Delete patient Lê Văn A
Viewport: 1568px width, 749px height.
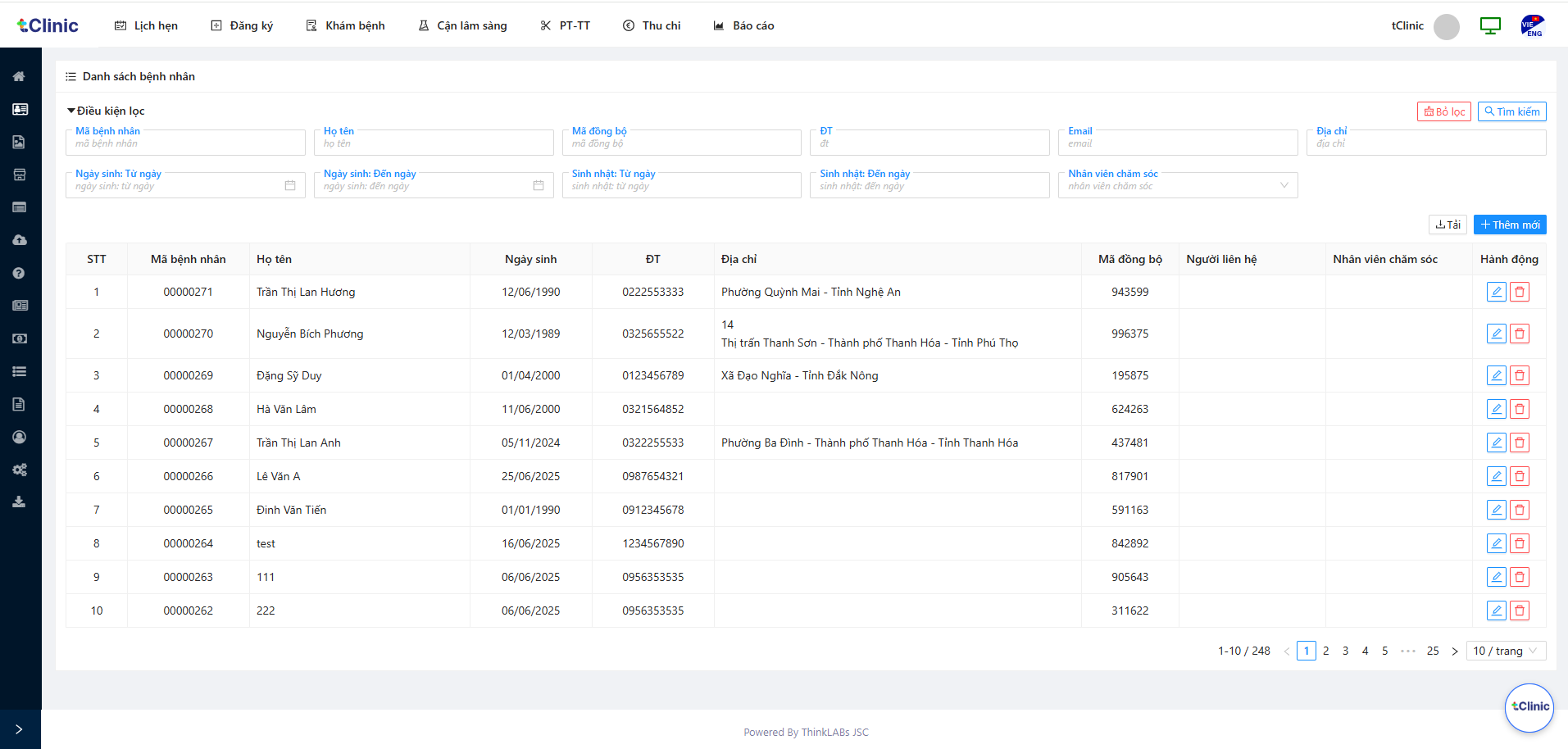(x=1520, y=476)
